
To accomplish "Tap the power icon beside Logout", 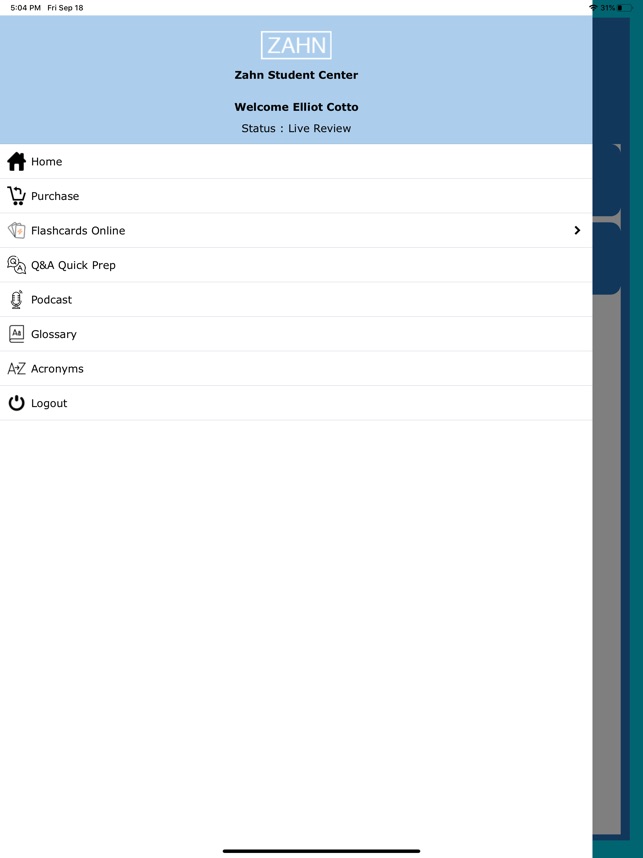I will point(16,403).
